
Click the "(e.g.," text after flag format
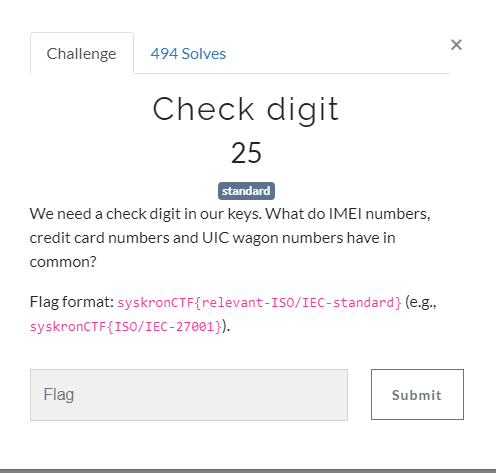(421, 303)
